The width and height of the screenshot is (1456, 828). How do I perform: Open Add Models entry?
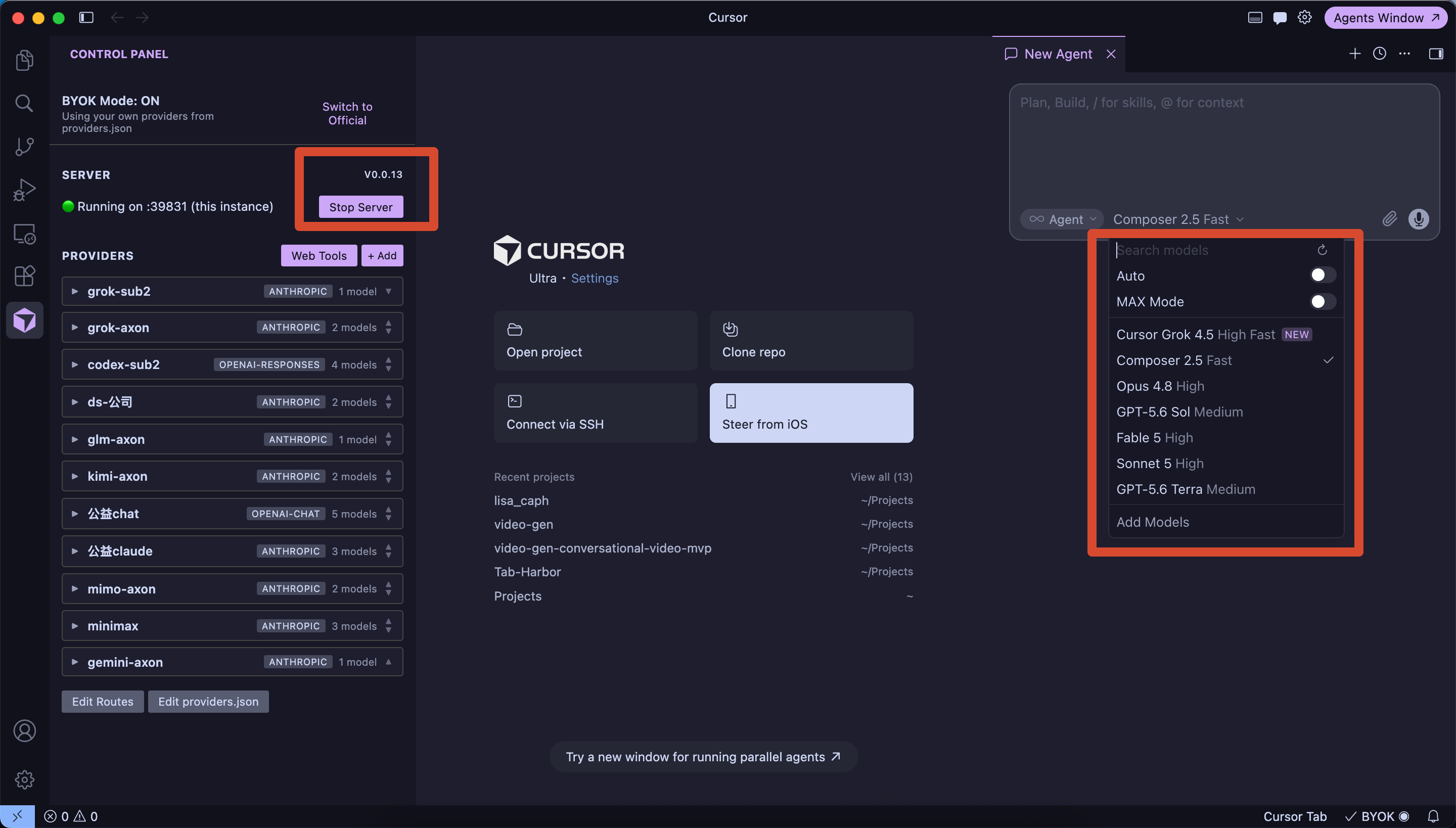[1225, 522]
